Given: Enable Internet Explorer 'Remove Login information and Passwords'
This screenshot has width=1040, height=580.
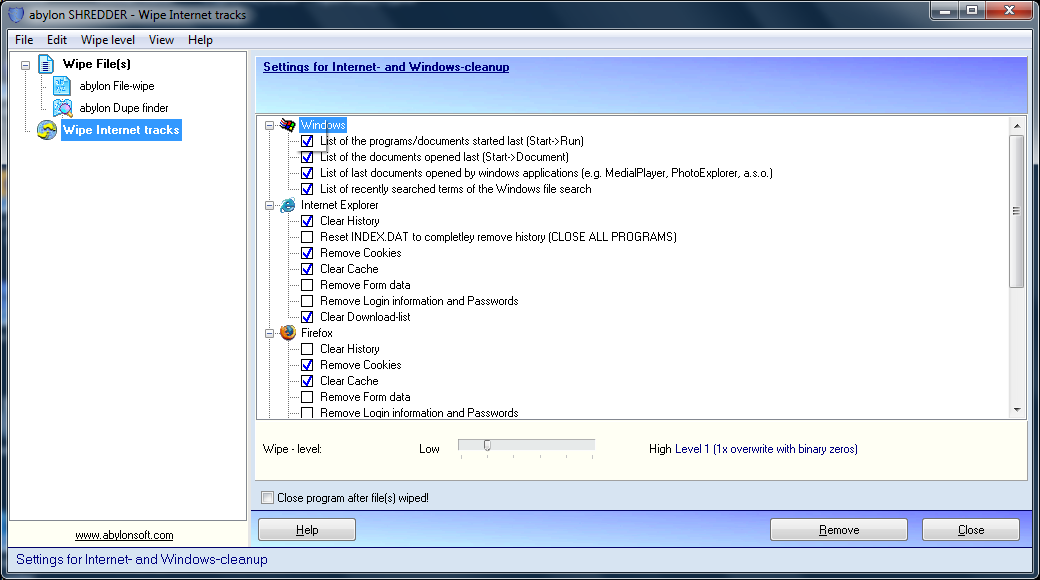Looking at the screenshot, I should (x=307, y=301).
